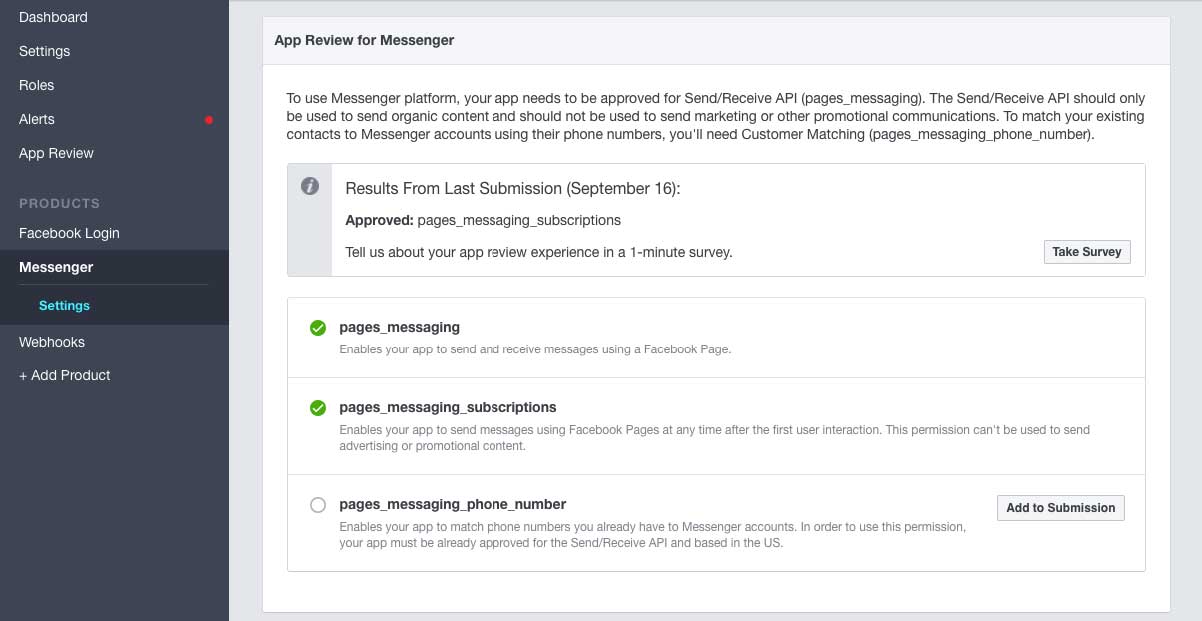
Task: Go to Roles in the sidebar
Action: click(37, 85)
